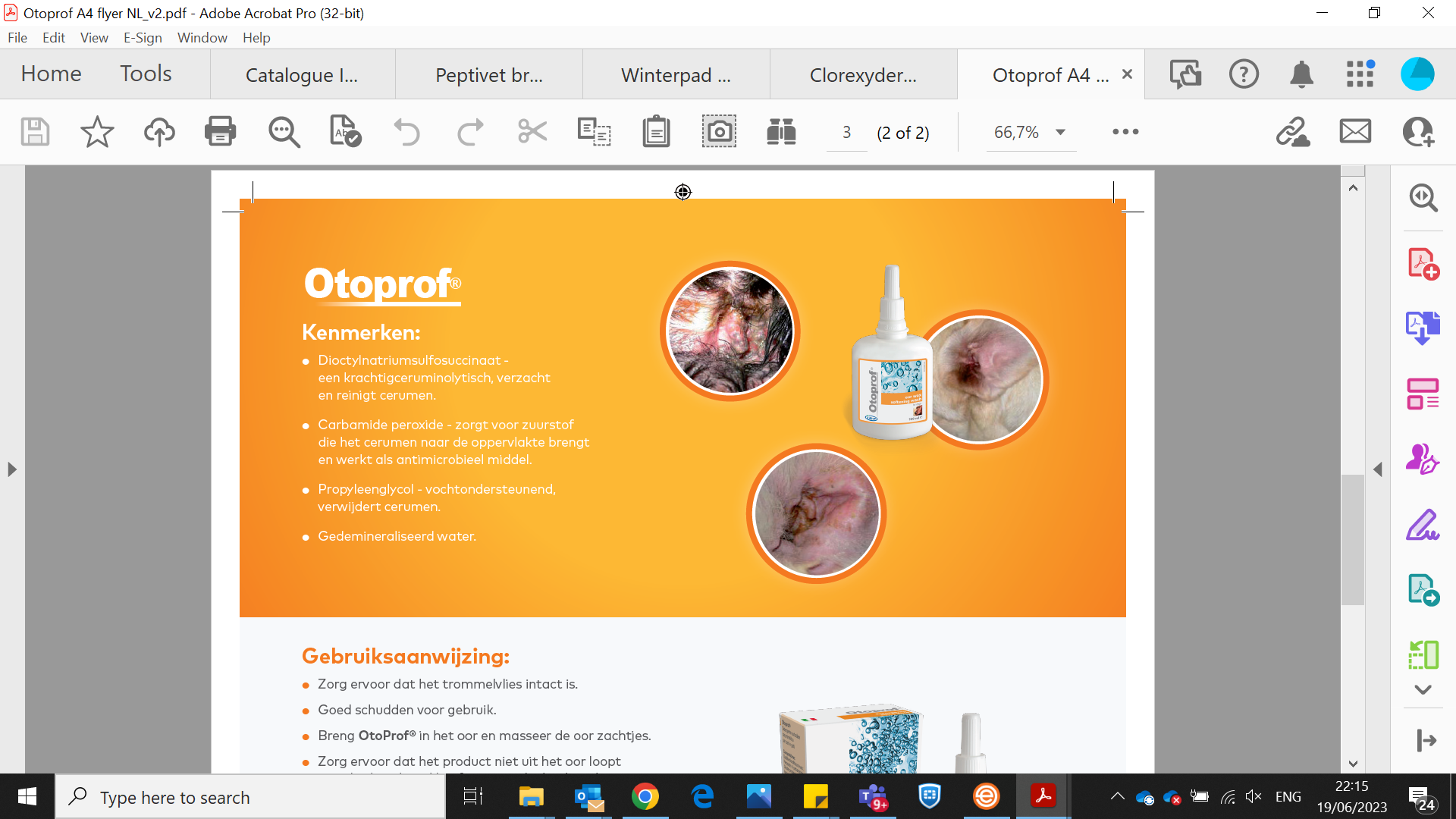The width and height of the screenshot is (1456, 819).
Task: Collapse the right tools pane arrow
Action: pyautogui.click(x=1378, y=469)
